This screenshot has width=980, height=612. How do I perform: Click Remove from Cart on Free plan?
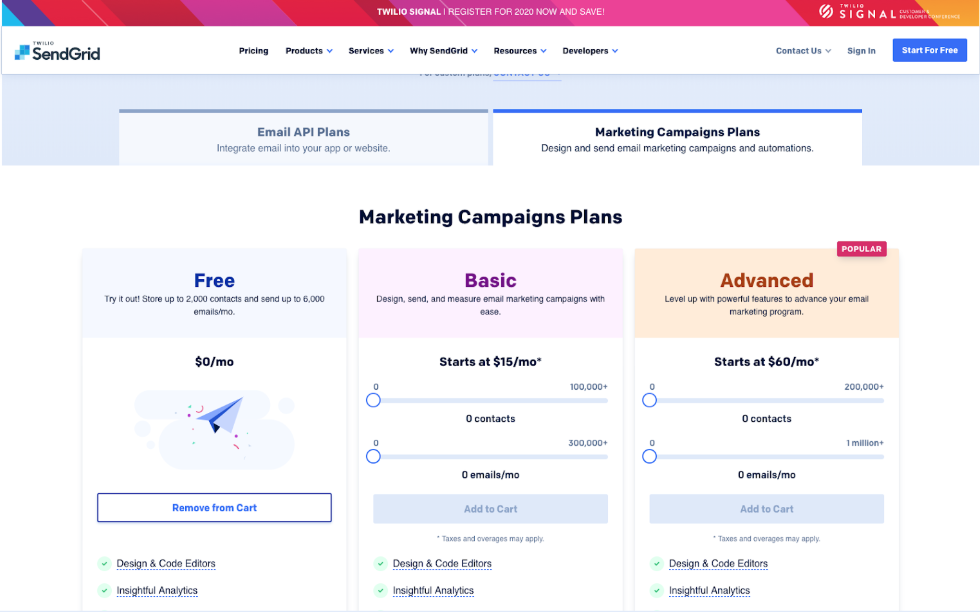click(x=214, y=508)
